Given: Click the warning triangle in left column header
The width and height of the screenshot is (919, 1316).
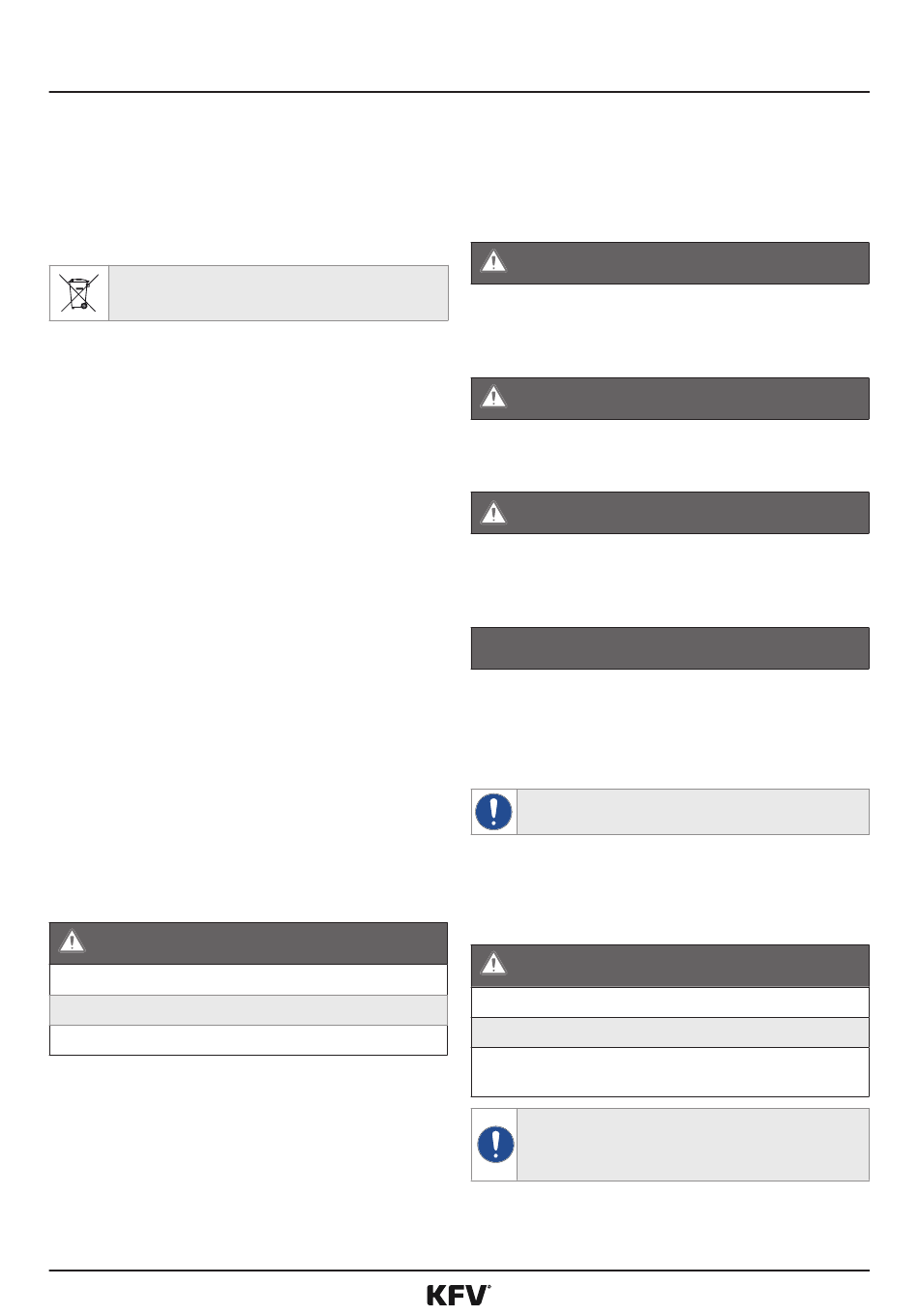Looking at the screenshot, I should pos(73,942).
